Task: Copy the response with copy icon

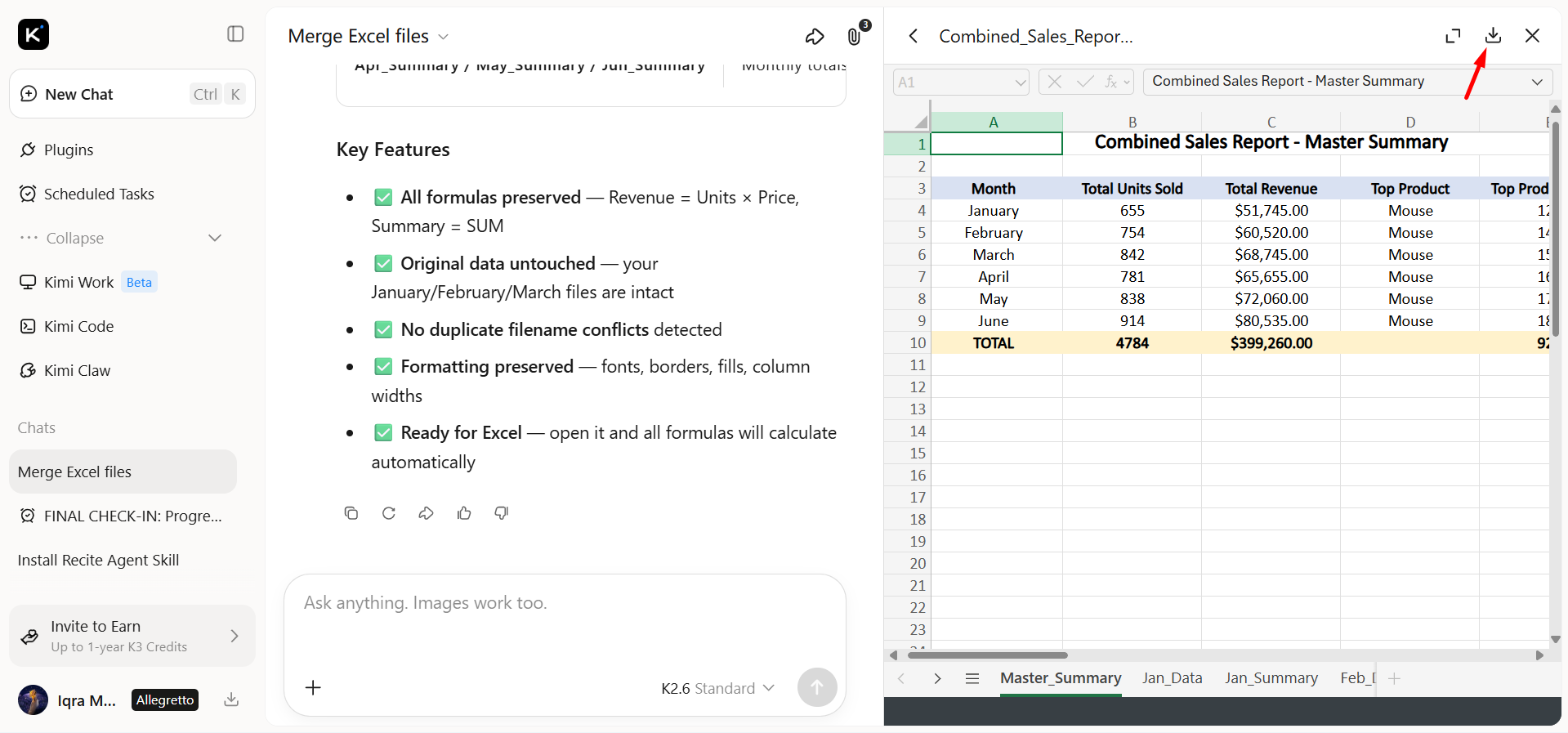Action: click(351, 513)
